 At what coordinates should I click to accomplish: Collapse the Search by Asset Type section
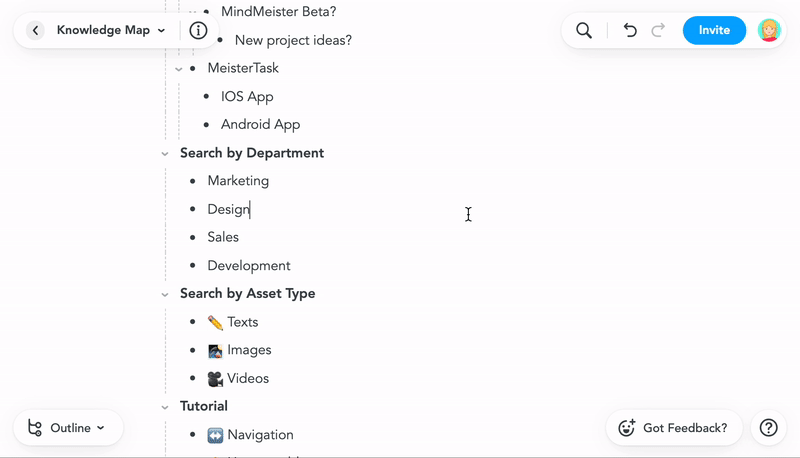165,294
